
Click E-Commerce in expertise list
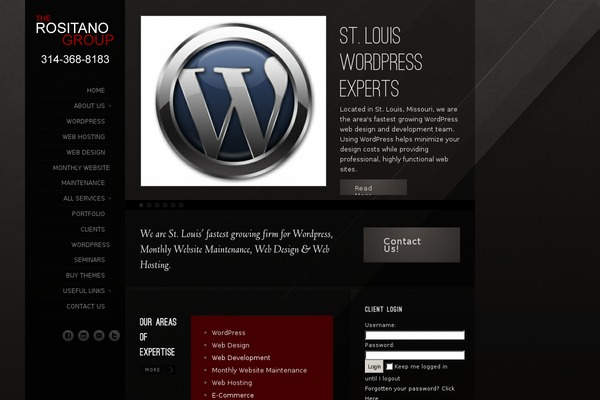coord(233,395)
